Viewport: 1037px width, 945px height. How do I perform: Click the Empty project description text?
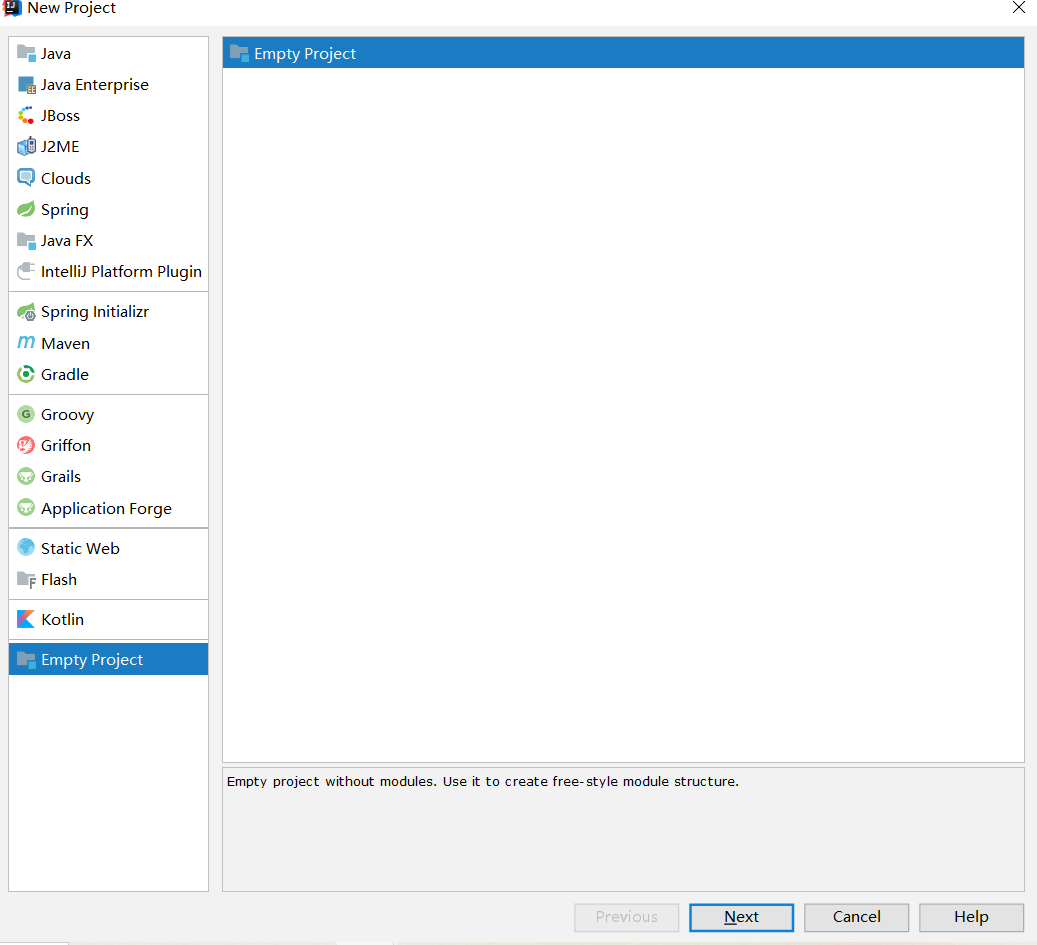click(x=483, y=782)
